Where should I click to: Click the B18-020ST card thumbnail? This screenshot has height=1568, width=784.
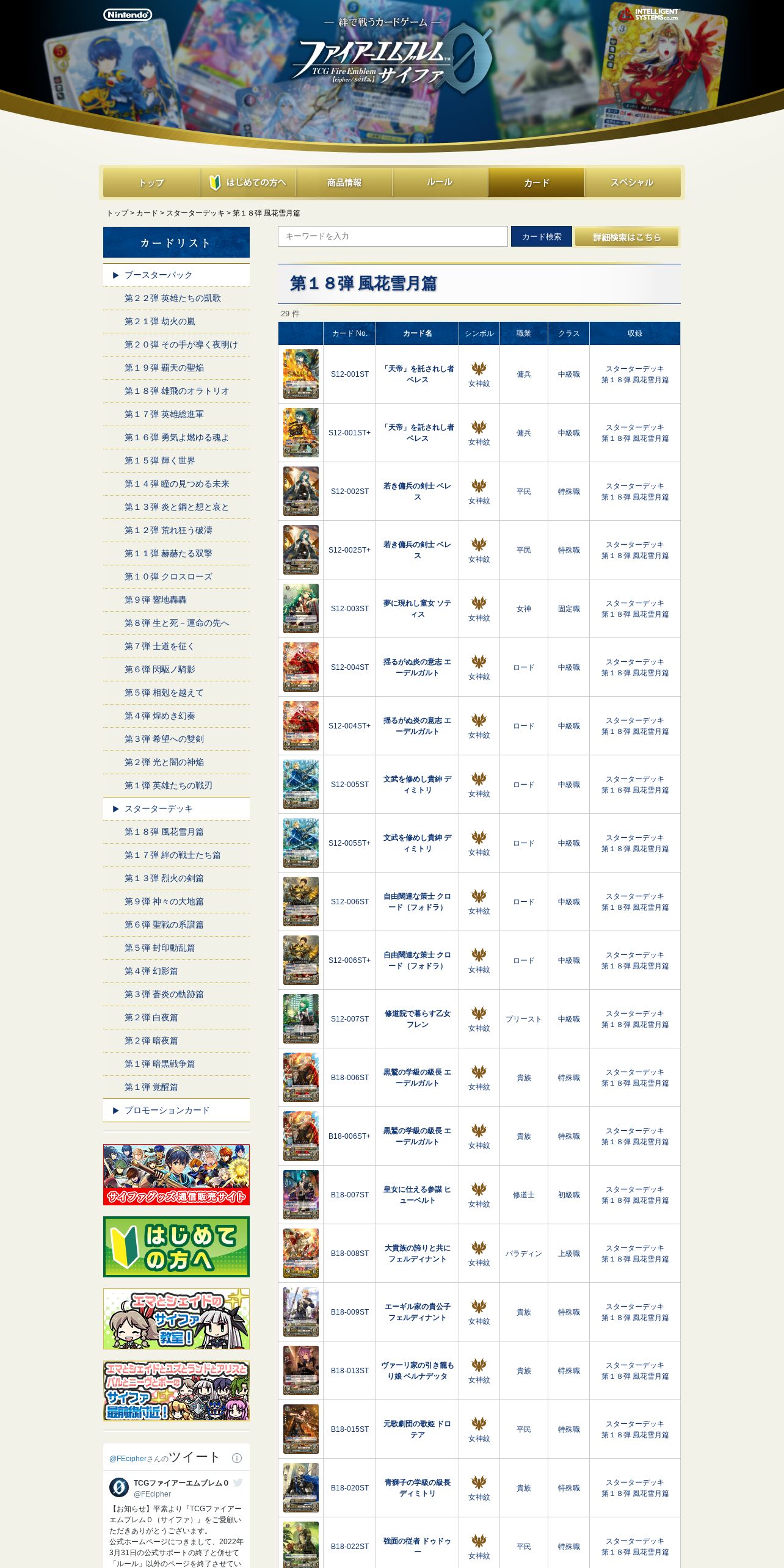click(301, 1488)
